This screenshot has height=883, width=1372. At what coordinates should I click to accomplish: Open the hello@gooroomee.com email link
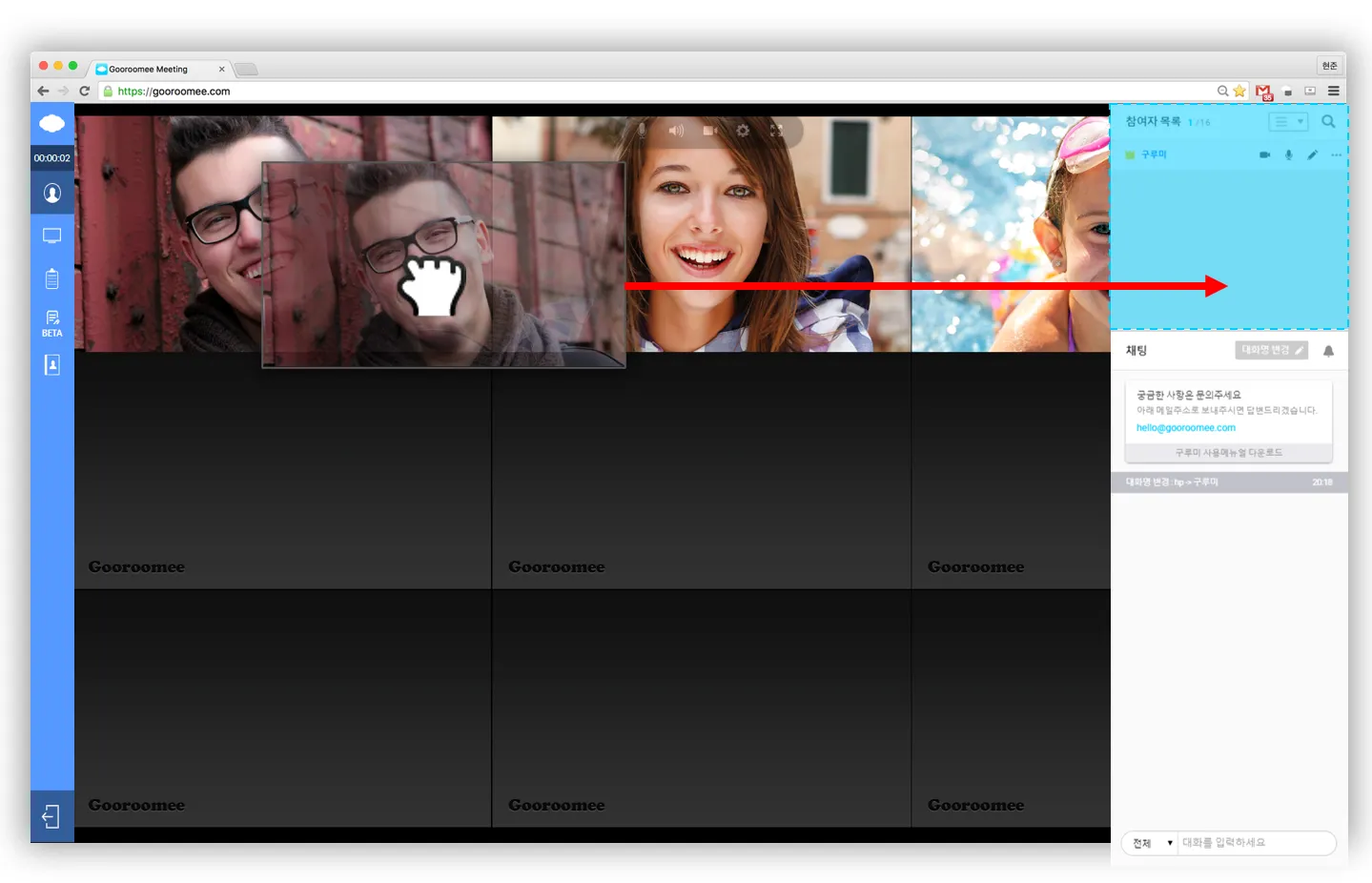click(x=1185, y=428)
